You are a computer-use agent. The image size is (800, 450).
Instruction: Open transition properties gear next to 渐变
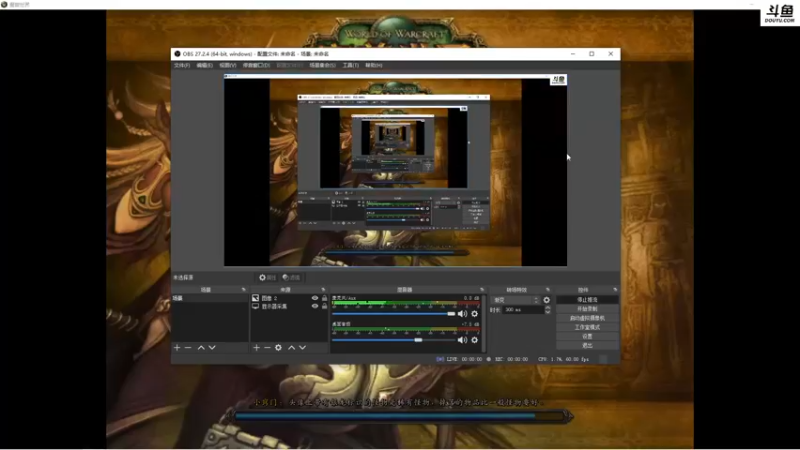[x=546, y=300]
